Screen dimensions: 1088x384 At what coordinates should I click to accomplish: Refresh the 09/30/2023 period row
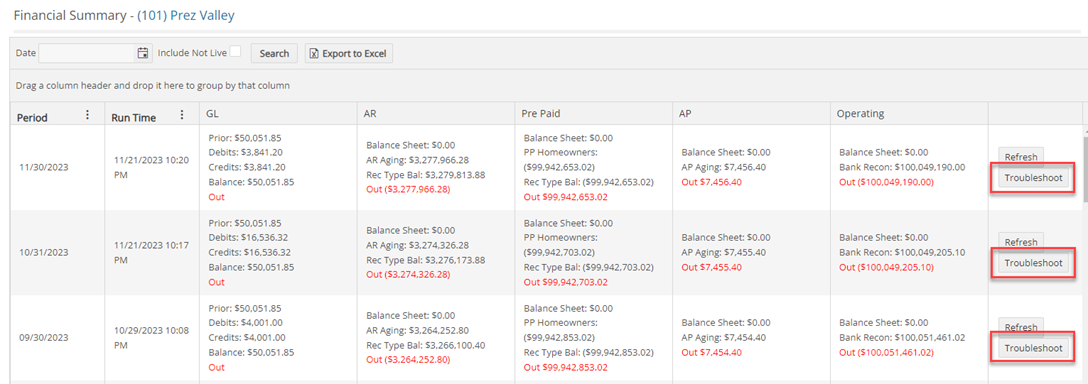point(1021,327)
